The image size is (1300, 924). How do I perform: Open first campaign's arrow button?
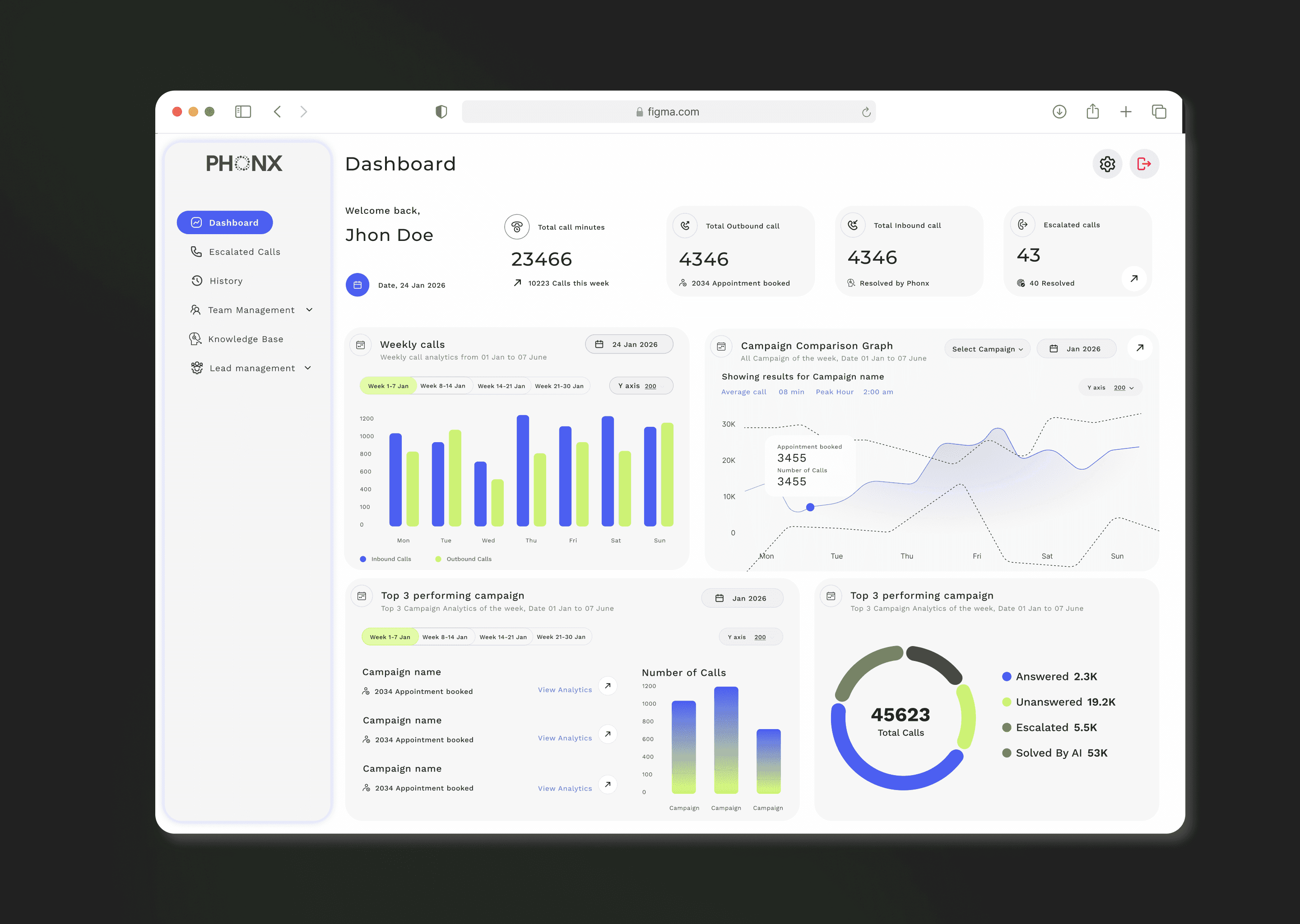coord(608,686)
